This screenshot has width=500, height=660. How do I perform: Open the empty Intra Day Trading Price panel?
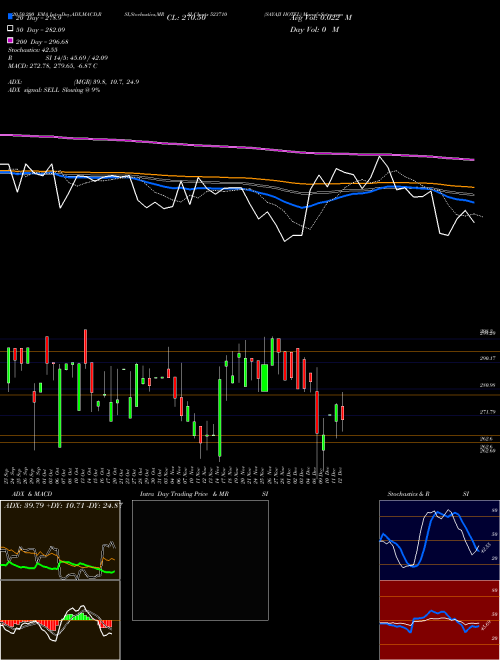[x=200, y=560]
